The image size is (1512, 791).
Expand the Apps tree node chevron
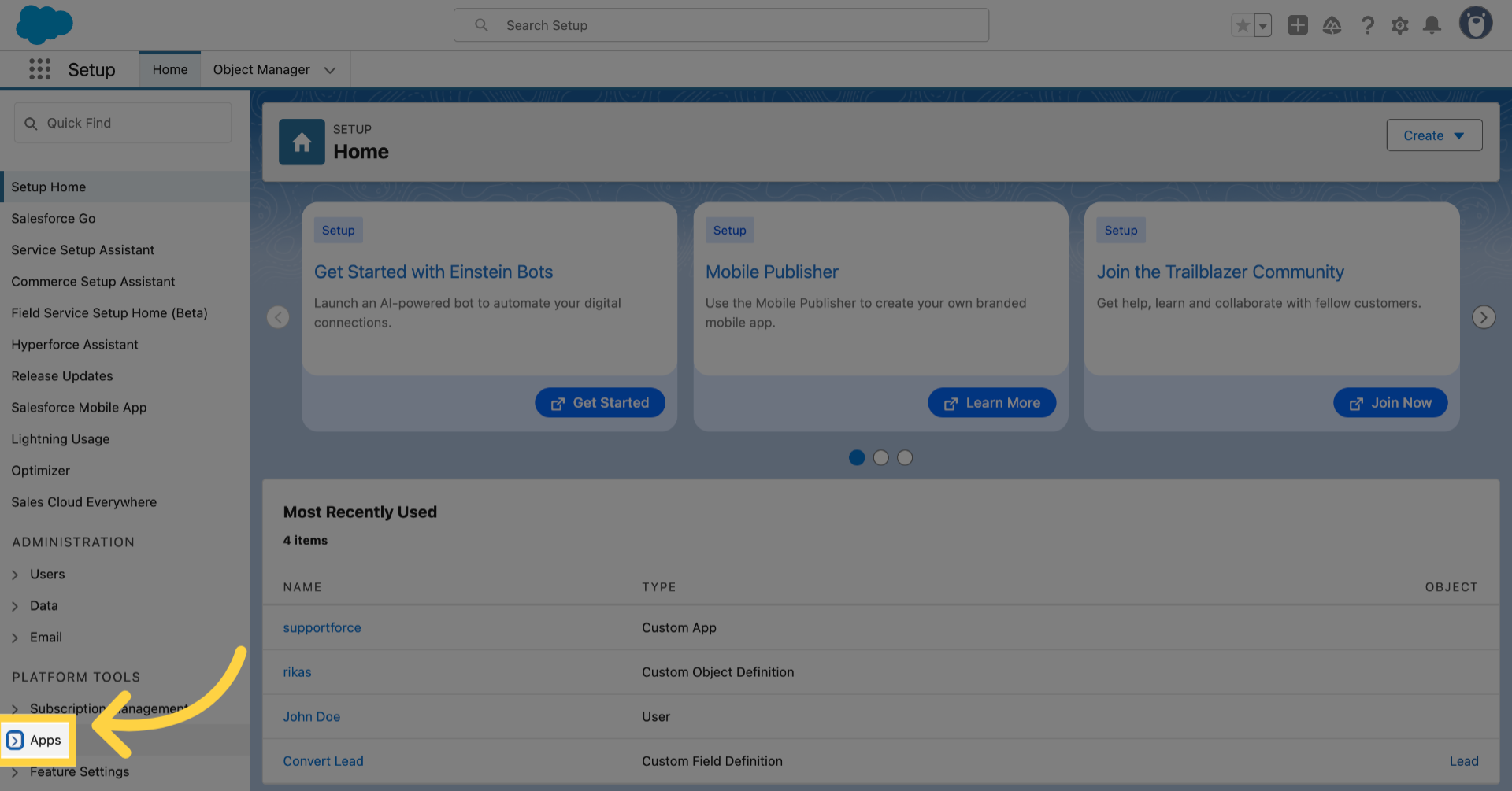click(15, 740)
